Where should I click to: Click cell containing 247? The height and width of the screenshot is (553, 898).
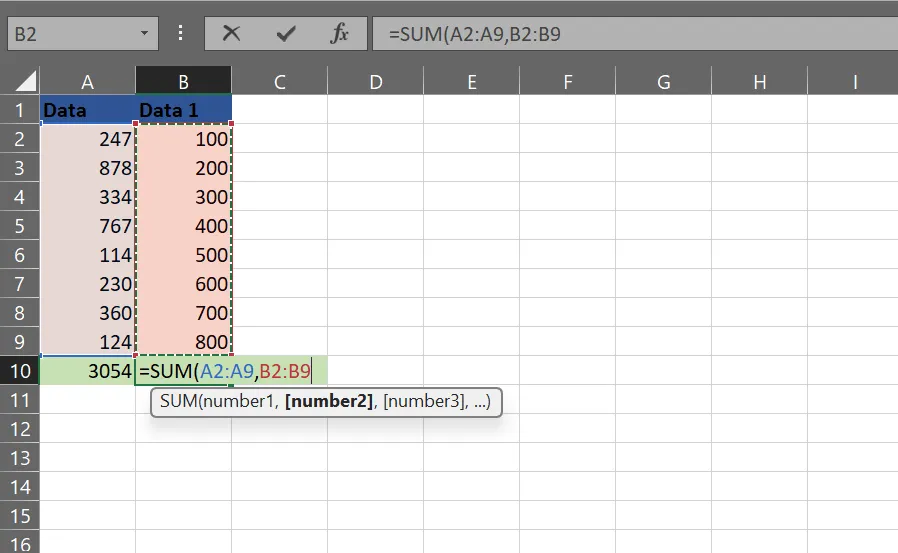(x=87, y=139)
